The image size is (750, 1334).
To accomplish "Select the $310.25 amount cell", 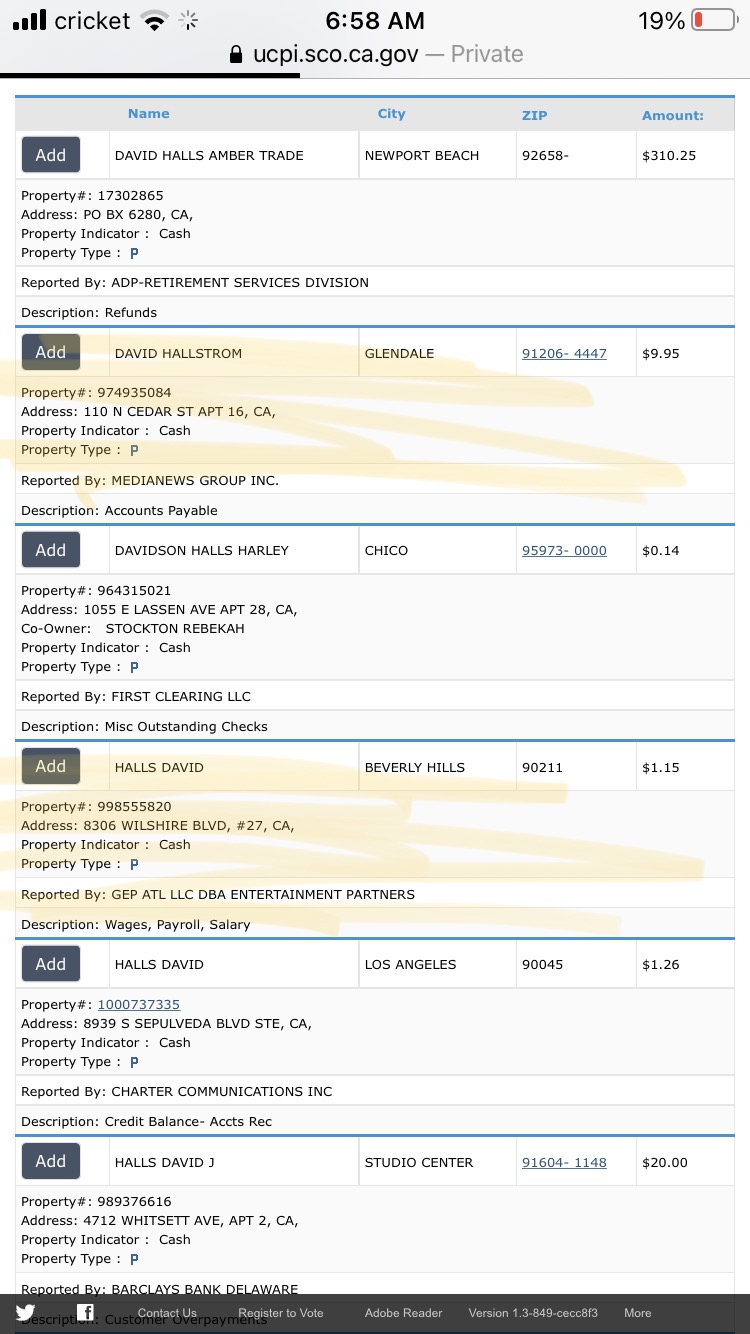I will click(x=685, y=155).
